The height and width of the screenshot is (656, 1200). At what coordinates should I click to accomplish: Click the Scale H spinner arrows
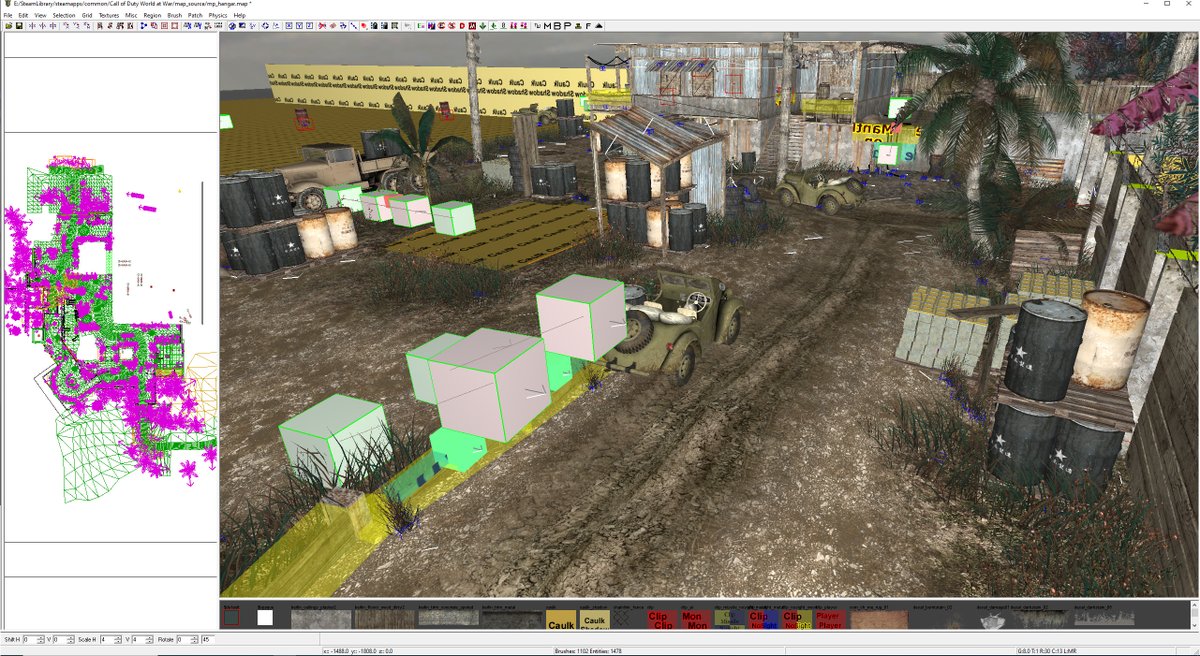(118, 639)
